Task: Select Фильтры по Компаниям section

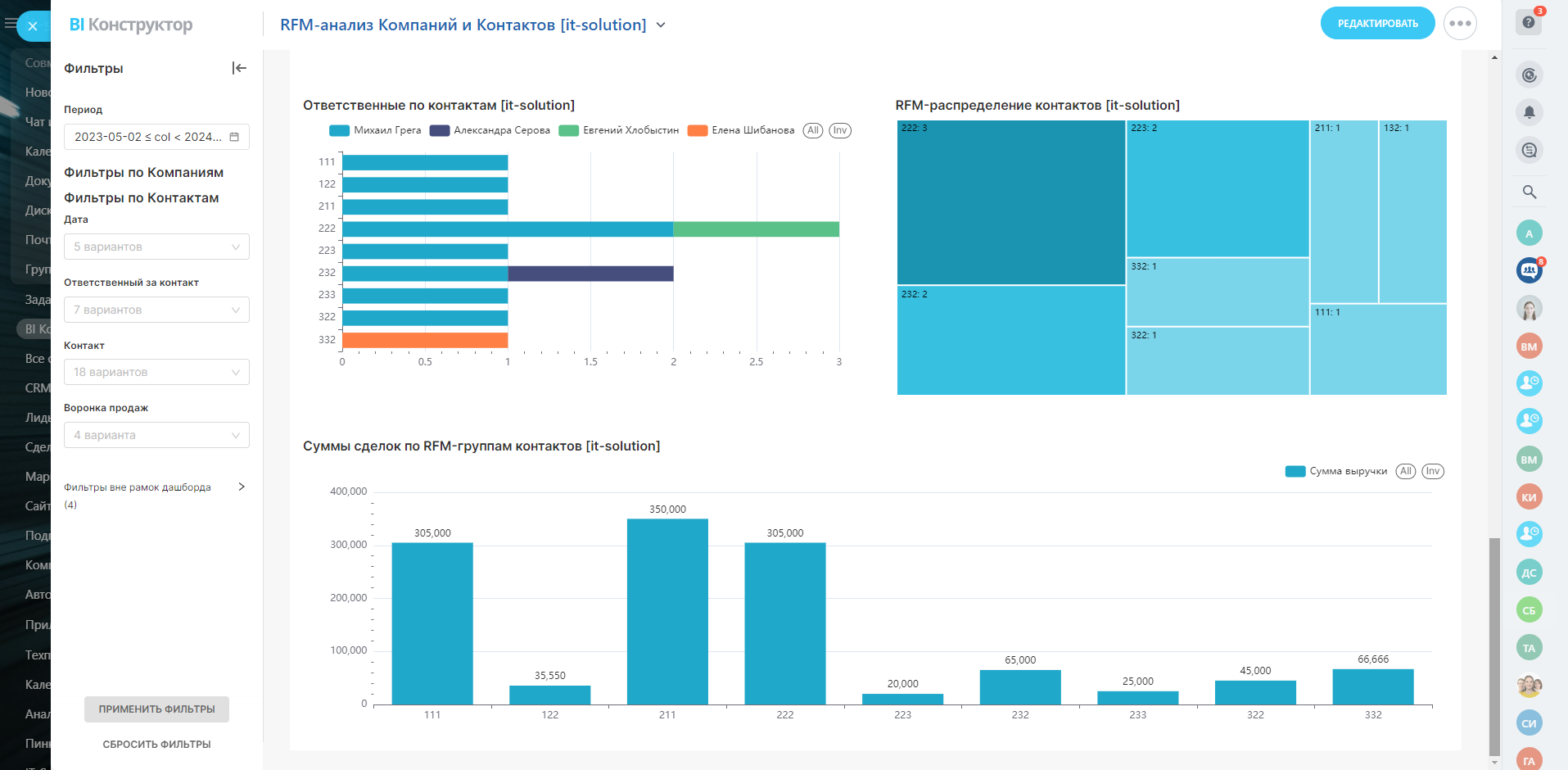Action: 143,173
